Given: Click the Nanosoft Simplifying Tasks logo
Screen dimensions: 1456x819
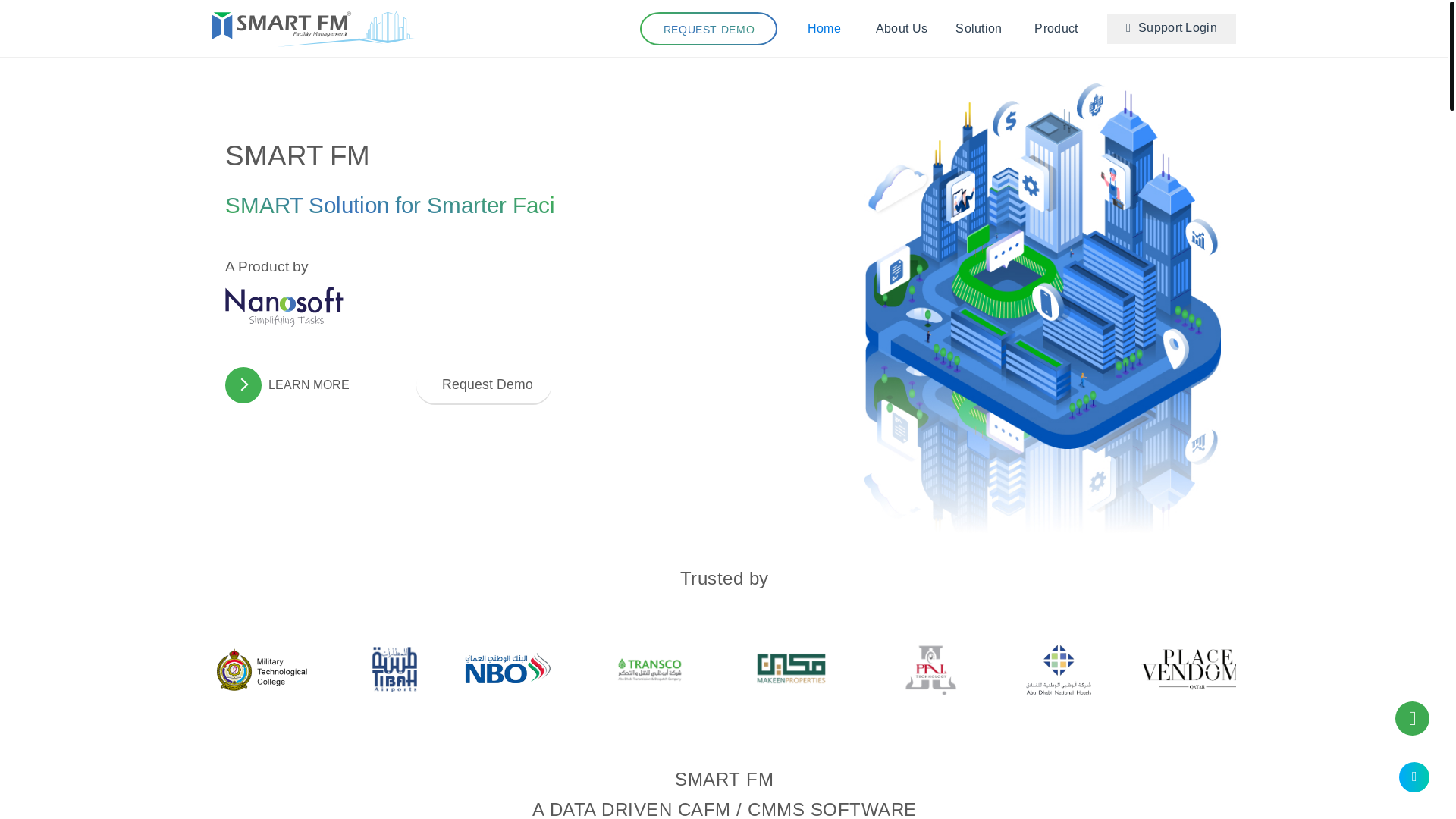Looking at the screenshot, I should tap(284, 306).
